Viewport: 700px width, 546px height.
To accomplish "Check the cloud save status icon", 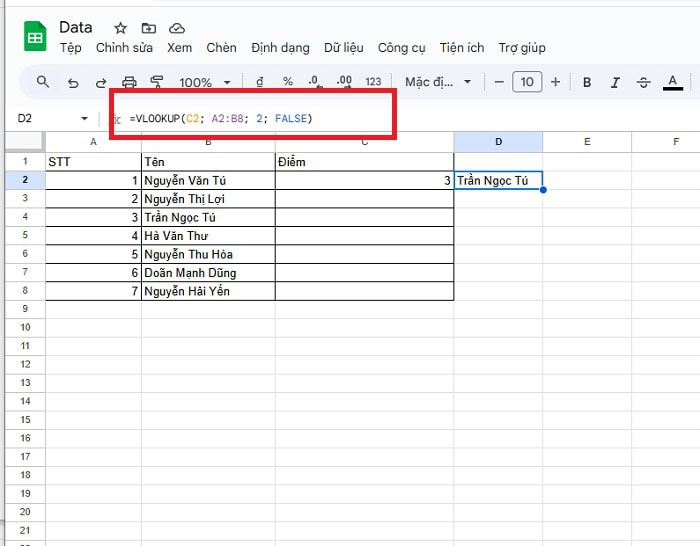I will (177, 28).
